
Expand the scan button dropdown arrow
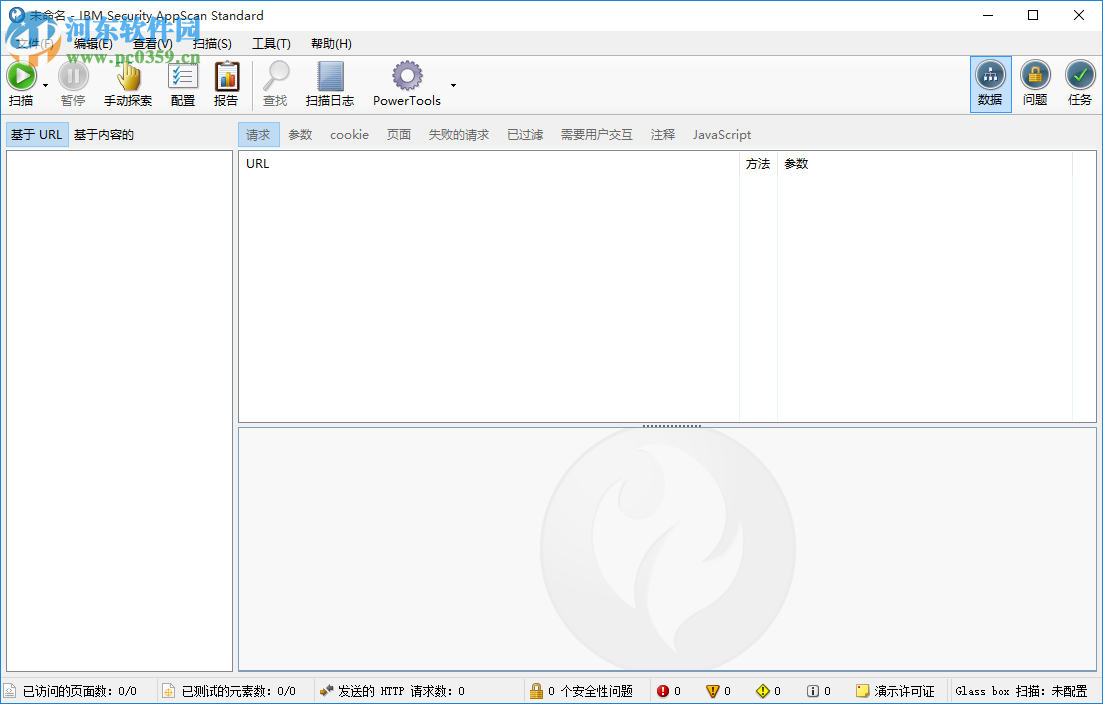pyautogui.click(x=44, y=87)
